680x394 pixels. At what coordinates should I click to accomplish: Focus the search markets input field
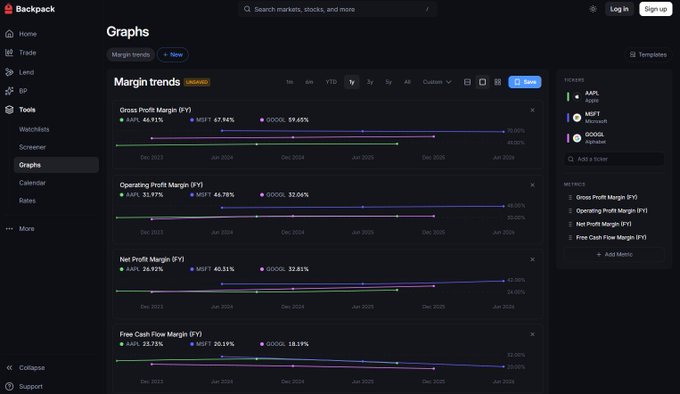(337, 9)
